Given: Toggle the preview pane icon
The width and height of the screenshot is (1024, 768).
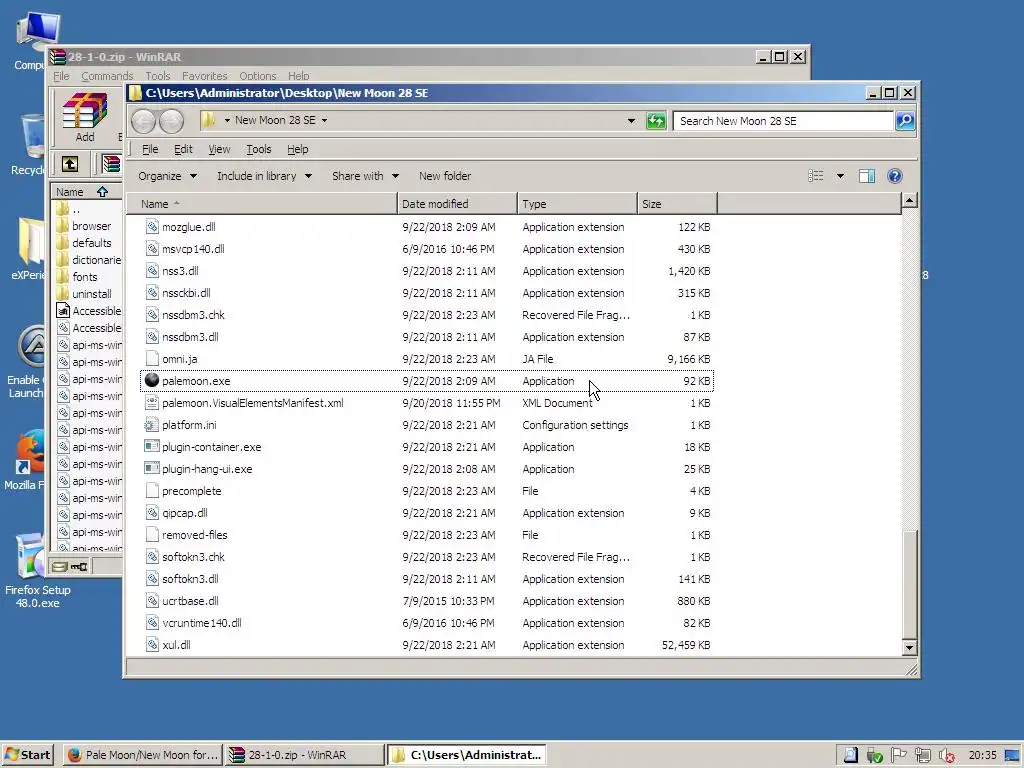Looking at the screenshot, I should [867, 176].
